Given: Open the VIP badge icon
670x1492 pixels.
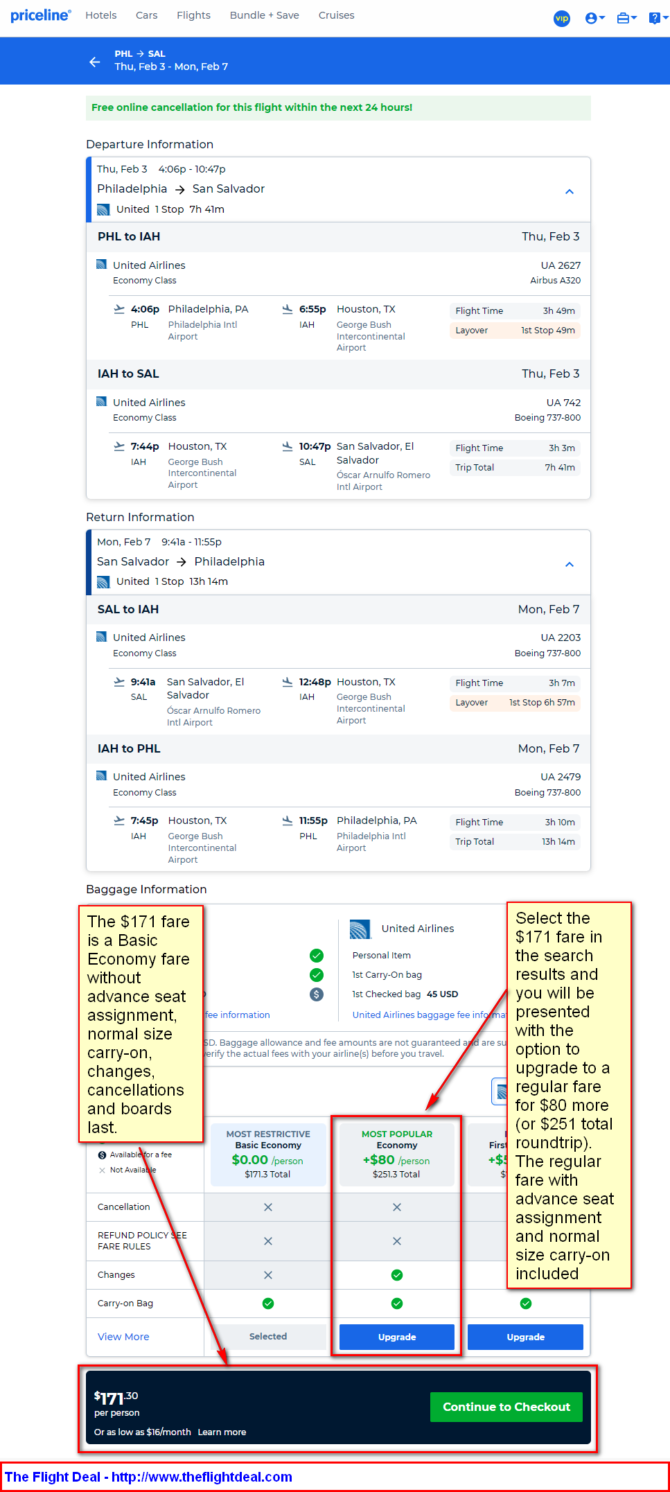Looking at the screenshot, I should (x=561, y=18).
